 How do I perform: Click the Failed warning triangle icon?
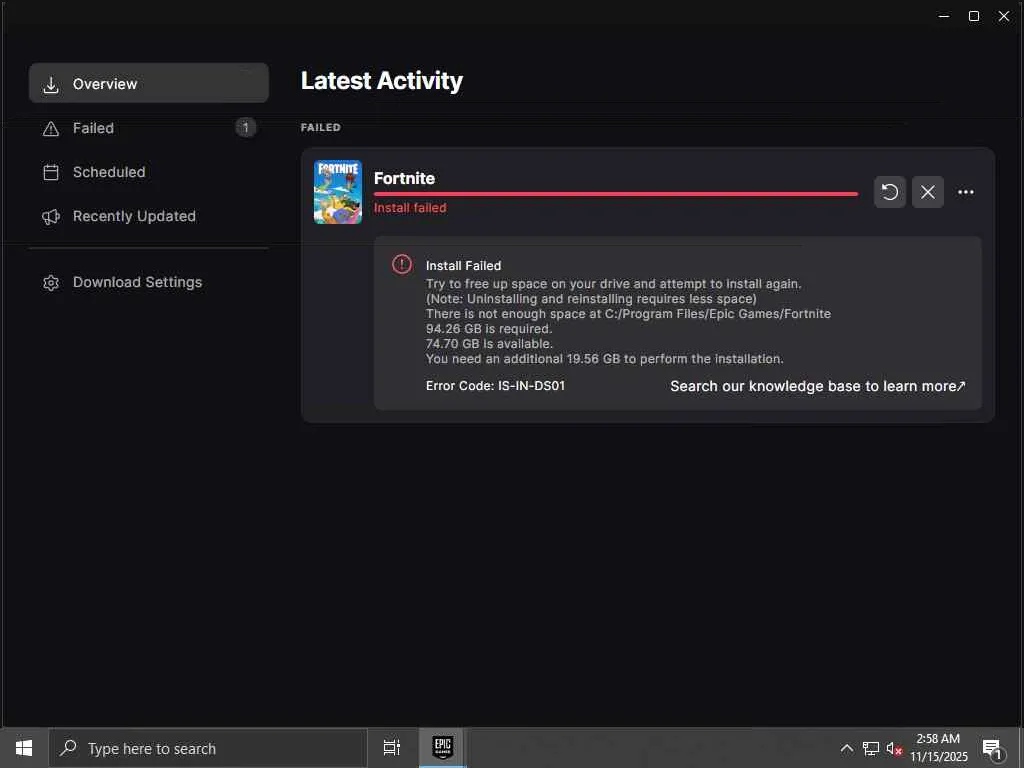pos(51,129)
